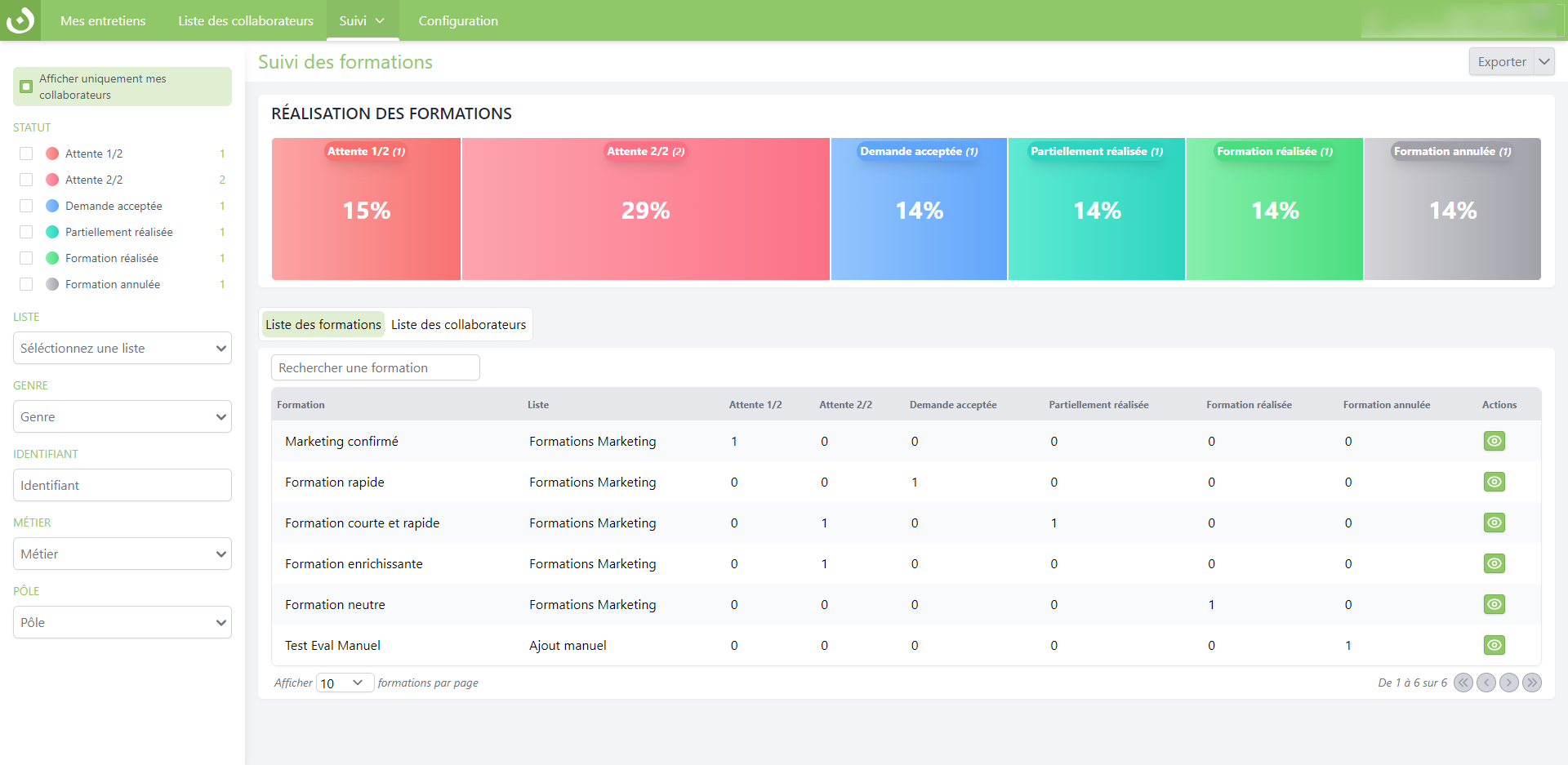Open the Métier dropdown filter

tap(122, 554)
